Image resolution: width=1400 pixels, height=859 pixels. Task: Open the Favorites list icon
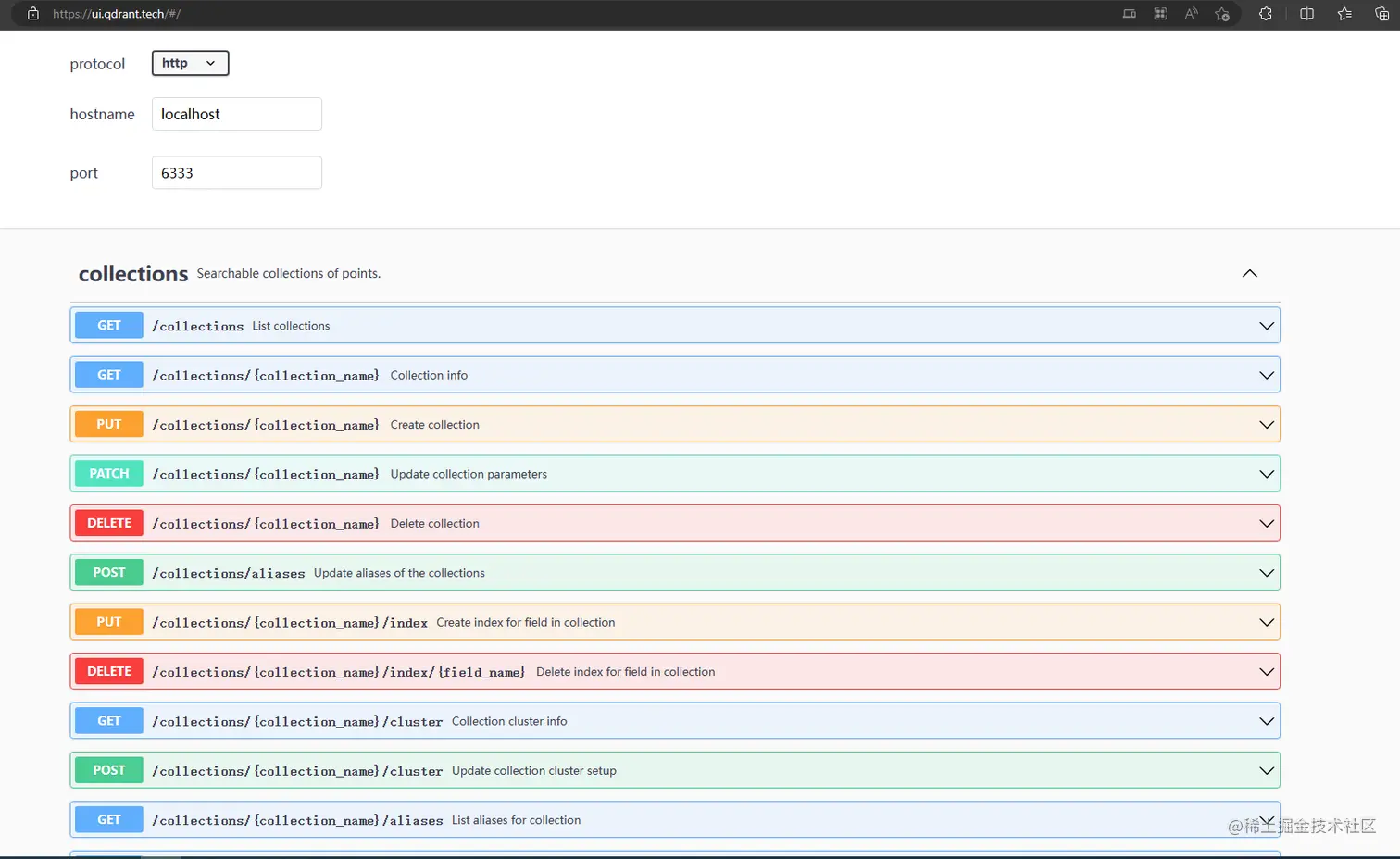1344,14
